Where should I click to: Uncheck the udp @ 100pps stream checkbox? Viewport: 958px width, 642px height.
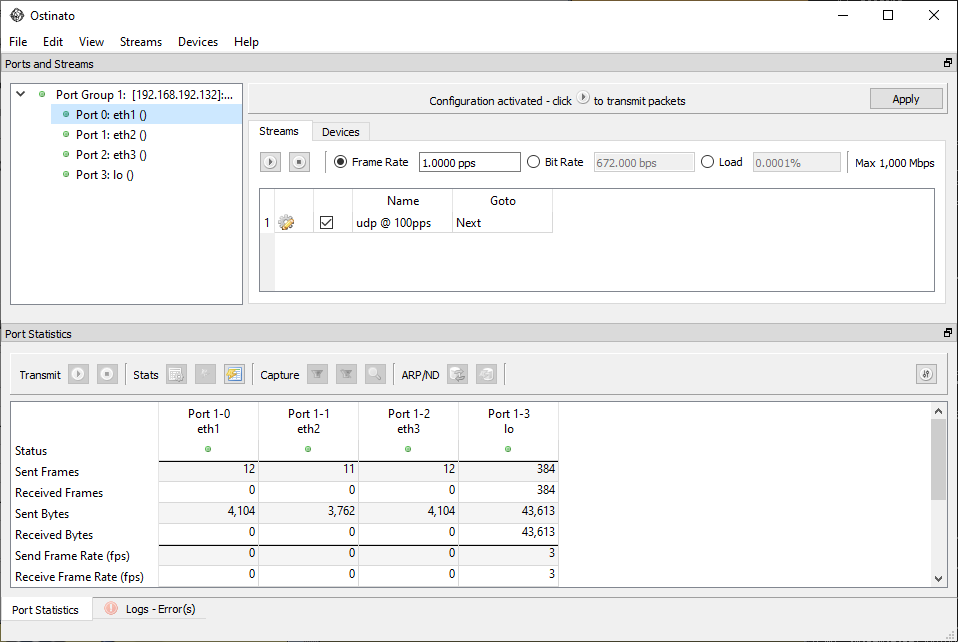click(326, 223)
